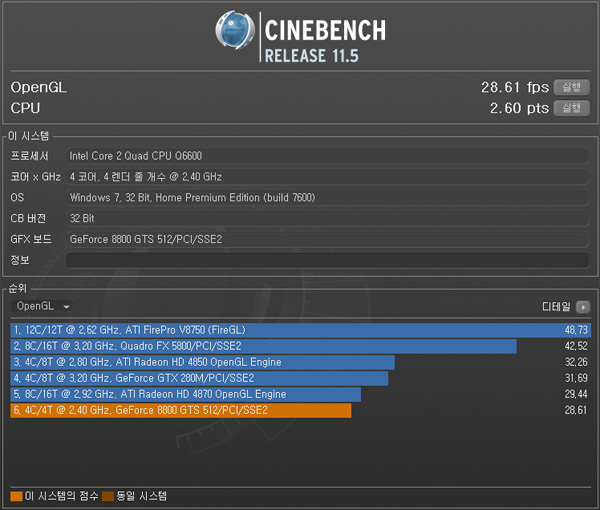Viewport: 600px width, 510px height.
Task: Click the 31.69 score value
Action: point(576,378)
